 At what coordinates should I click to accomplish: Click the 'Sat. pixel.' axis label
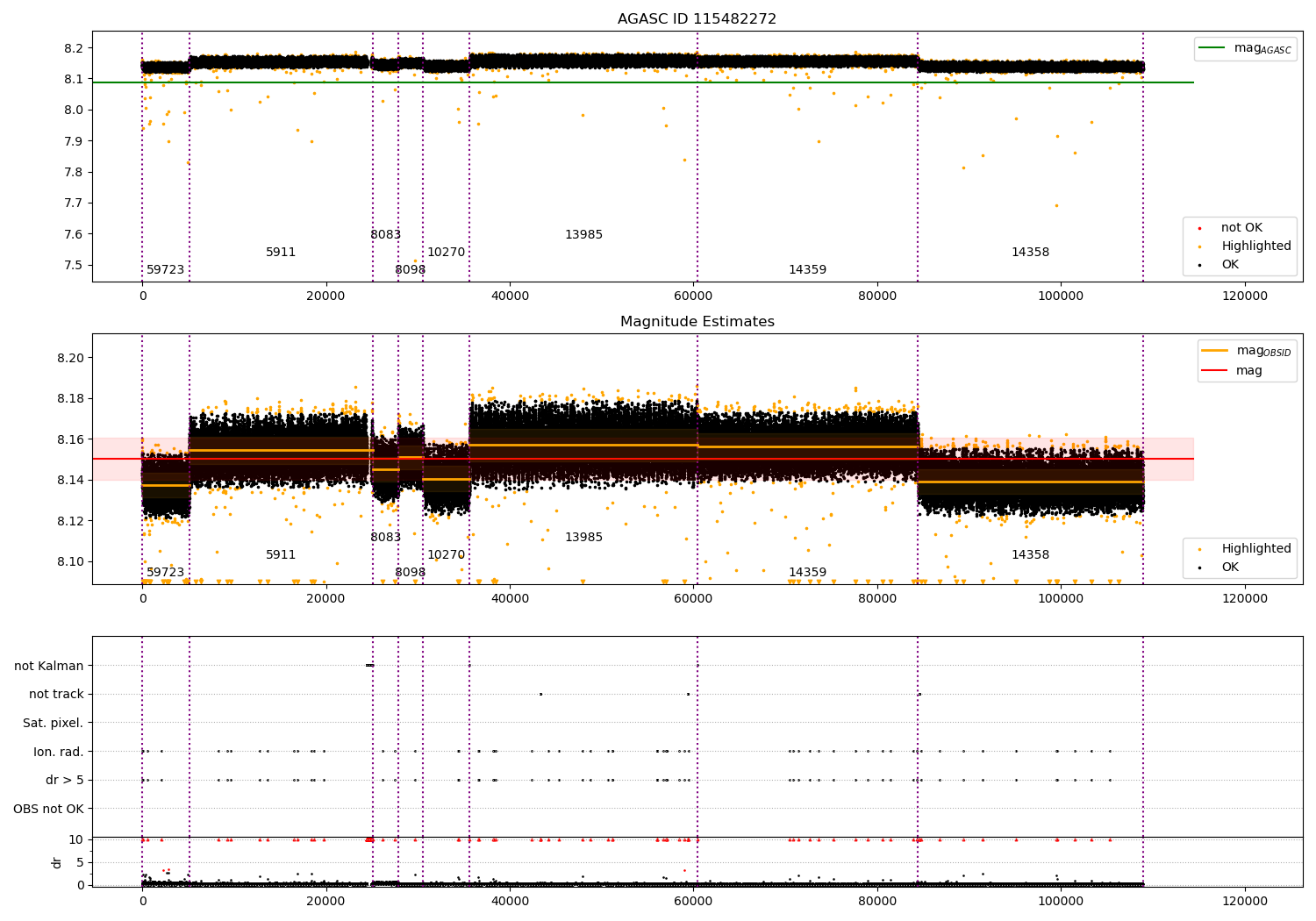click(54, 723)
